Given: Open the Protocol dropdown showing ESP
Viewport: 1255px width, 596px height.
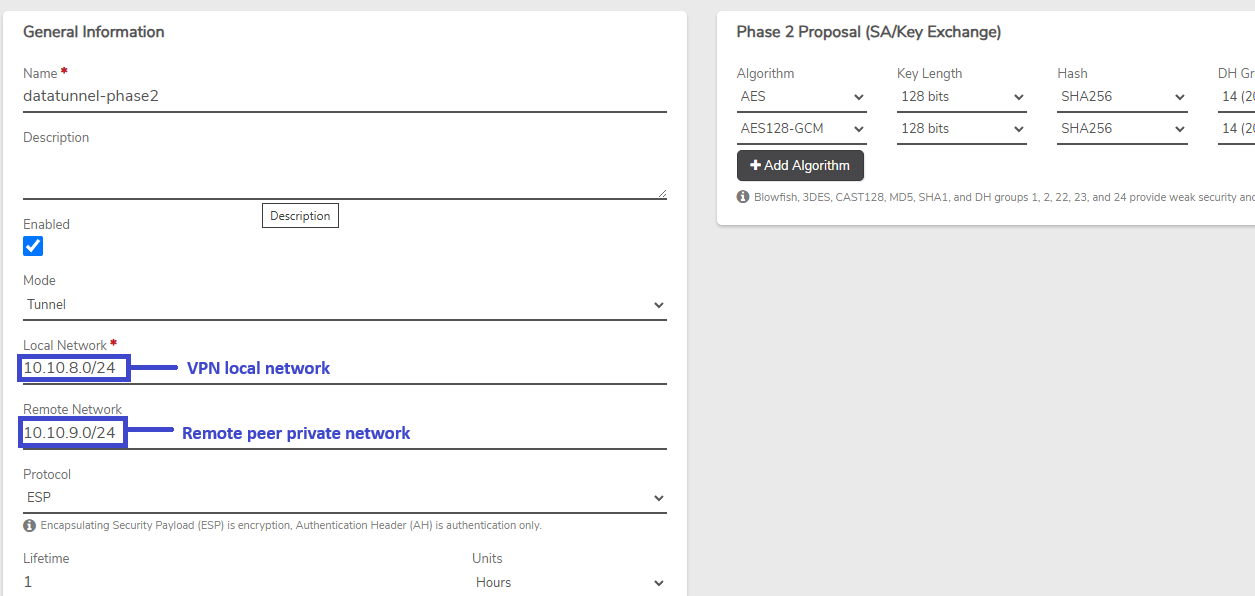Looking at the screenshot, I should 345,498.
